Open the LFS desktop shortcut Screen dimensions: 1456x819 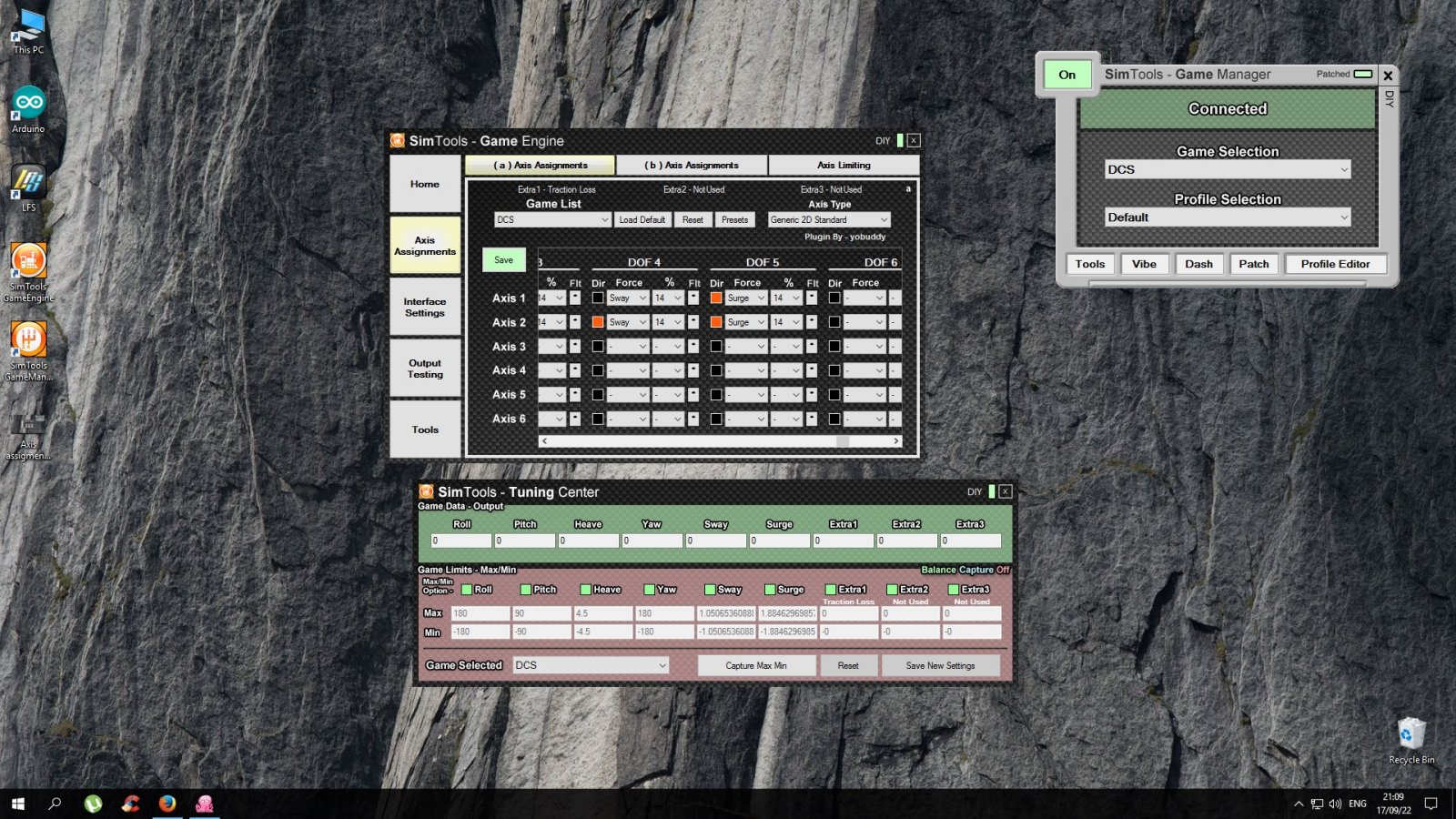pyautogui.click(x=28, y=188)
